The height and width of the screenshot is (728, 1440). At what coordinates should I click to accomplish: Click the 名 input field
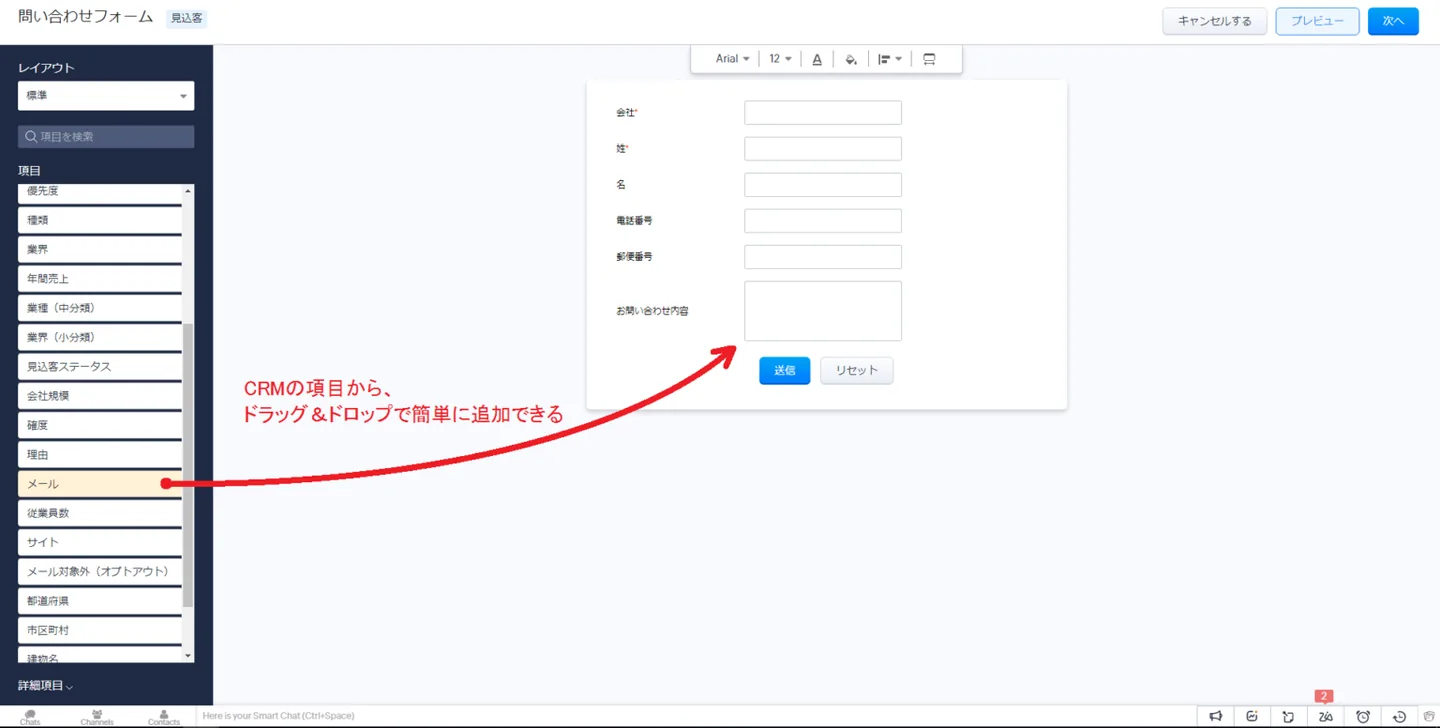click(823, 185)
